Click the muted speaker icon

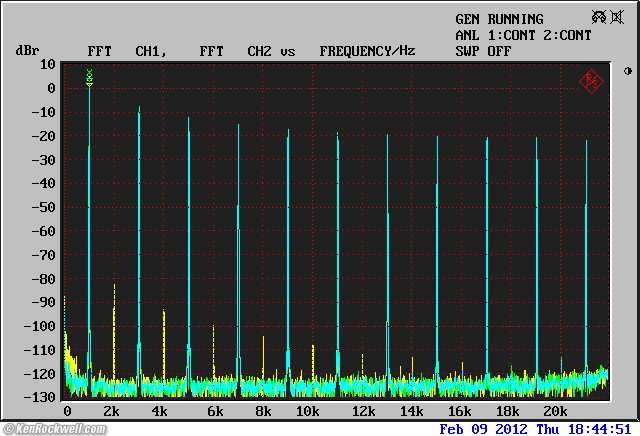617,18
